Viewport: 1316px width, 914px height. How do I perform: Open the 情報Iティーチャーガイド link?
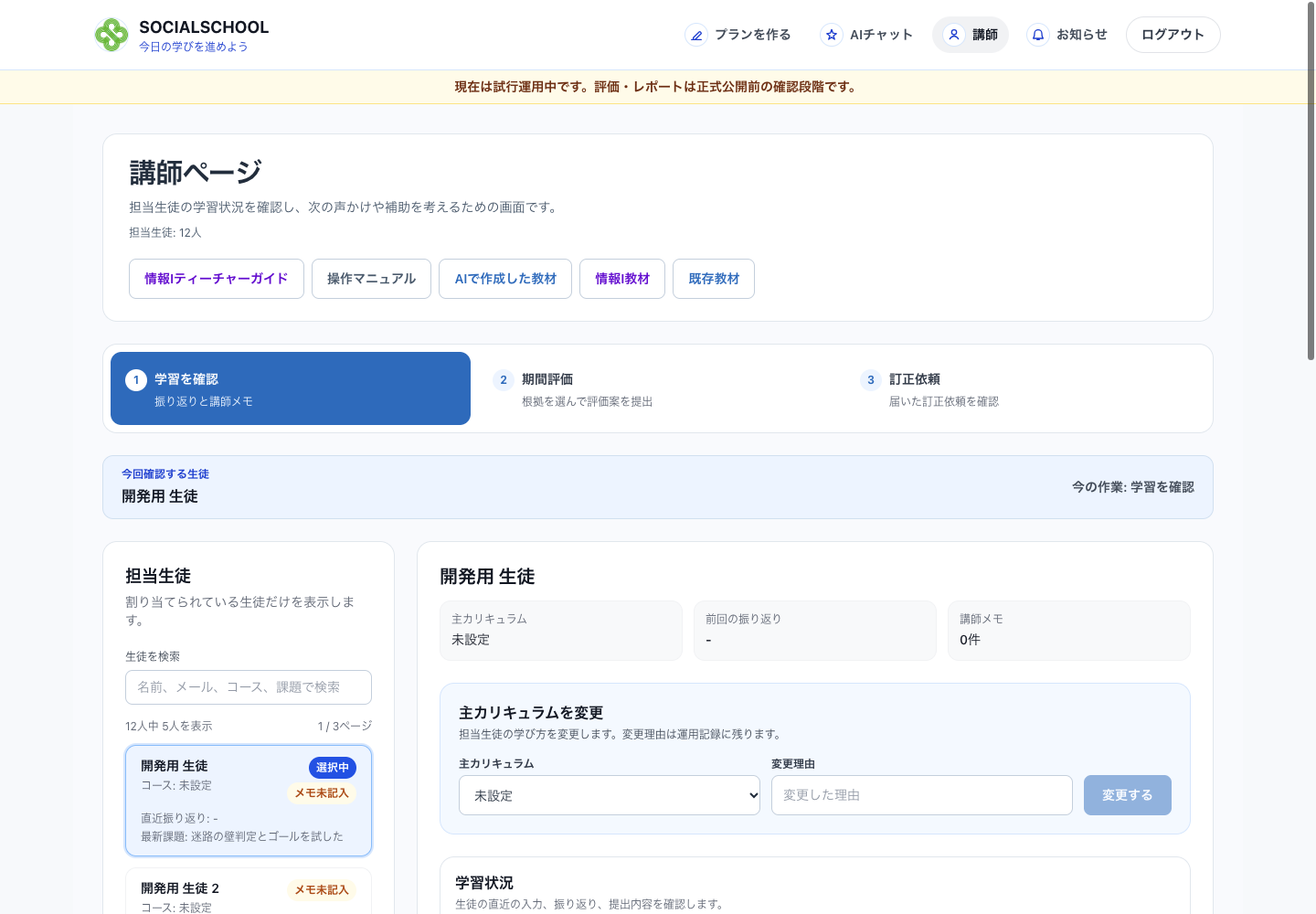coord(217,279)
